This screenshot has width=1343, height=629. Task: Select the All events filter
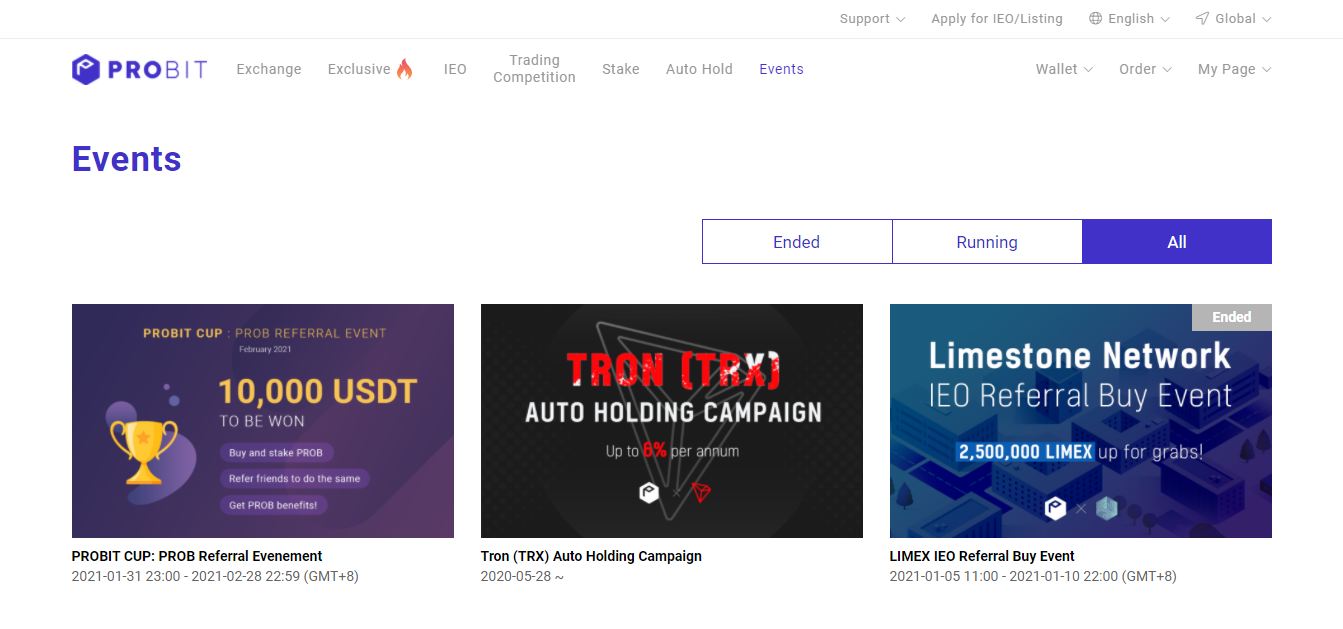coord(1176,242)
